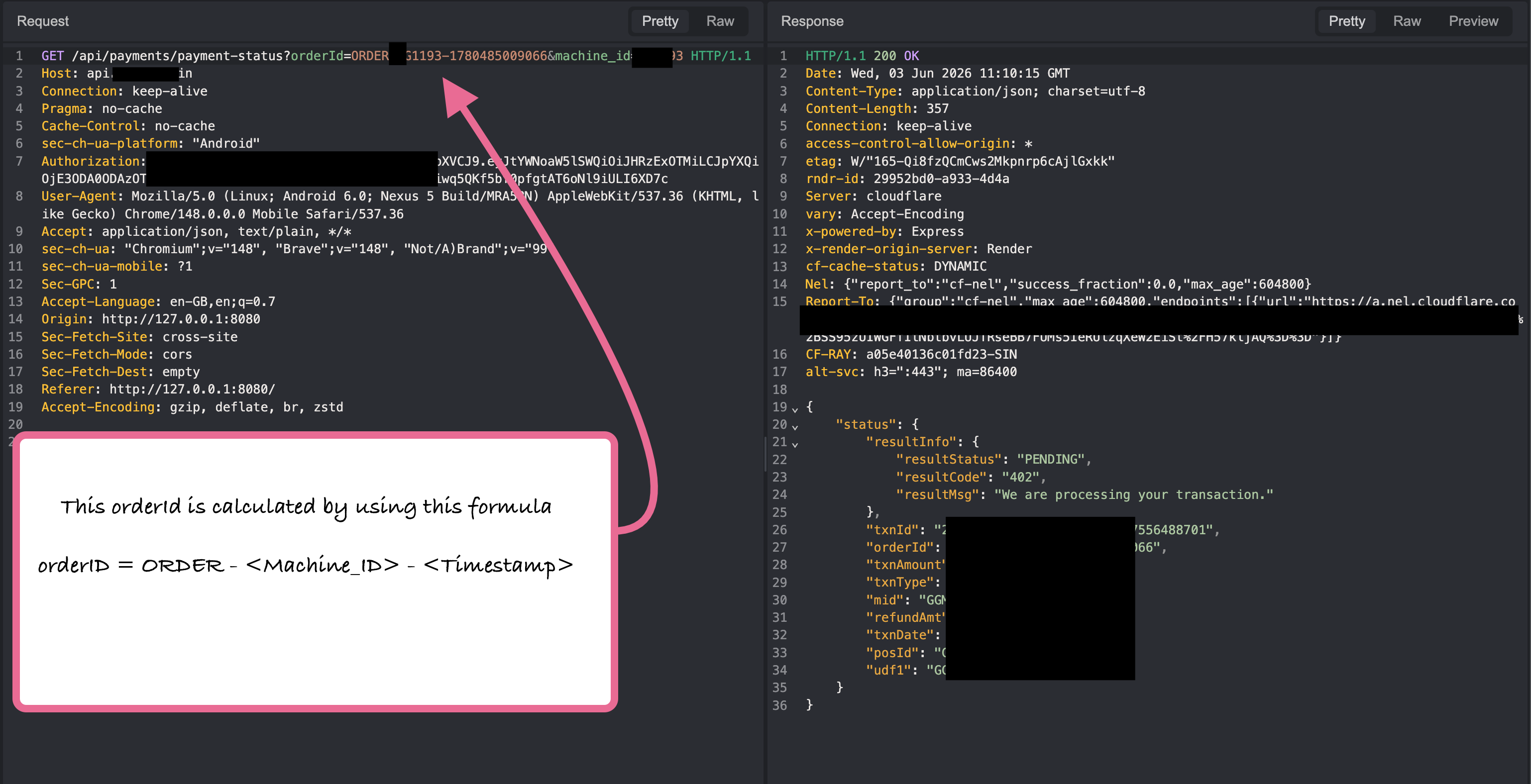Screen dimensions: 1531x784
Task: Collapse the root JSON object on line 19
Action: (x=795, y=408)
